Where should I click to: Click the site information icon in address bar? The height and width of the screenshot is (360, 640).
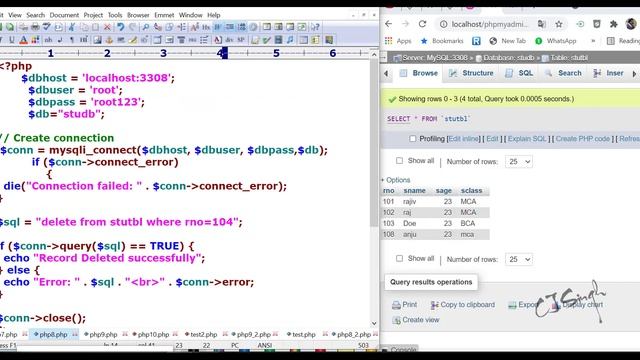(x=443, y=24)
